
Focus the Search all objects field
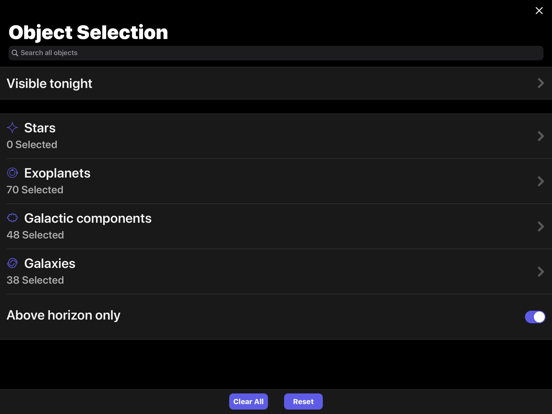276,53
